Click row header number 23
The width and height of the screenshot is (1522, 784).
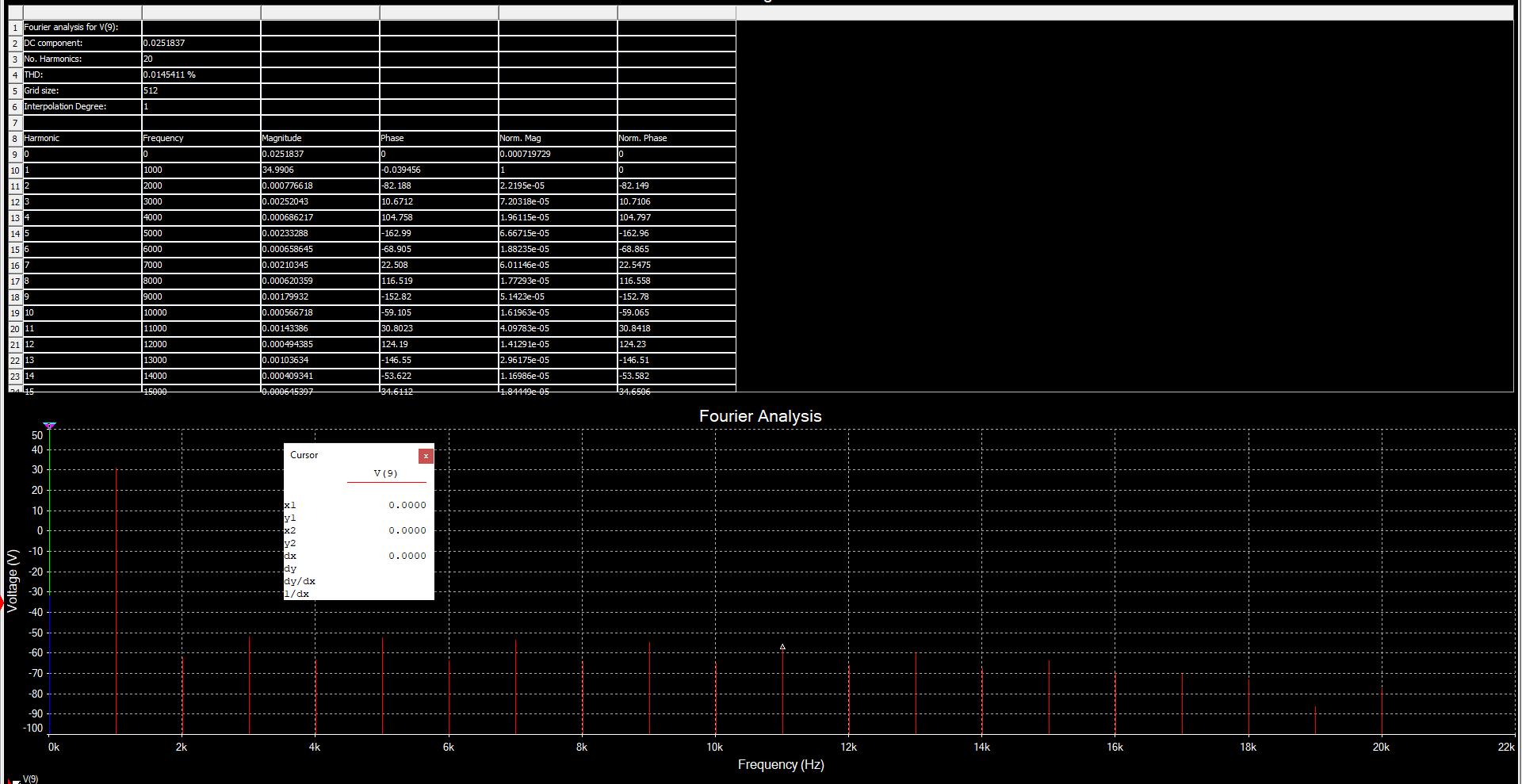pyautogui.click(x=15, y=377)
